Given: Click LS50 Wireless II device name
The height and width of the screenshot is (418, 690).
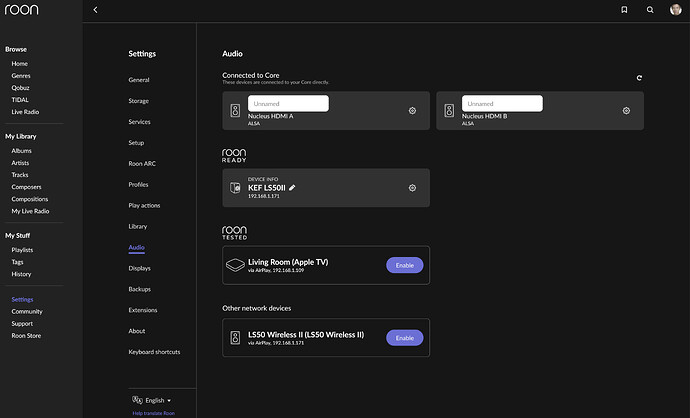Looking at the screenshot, I should (306, 334).
